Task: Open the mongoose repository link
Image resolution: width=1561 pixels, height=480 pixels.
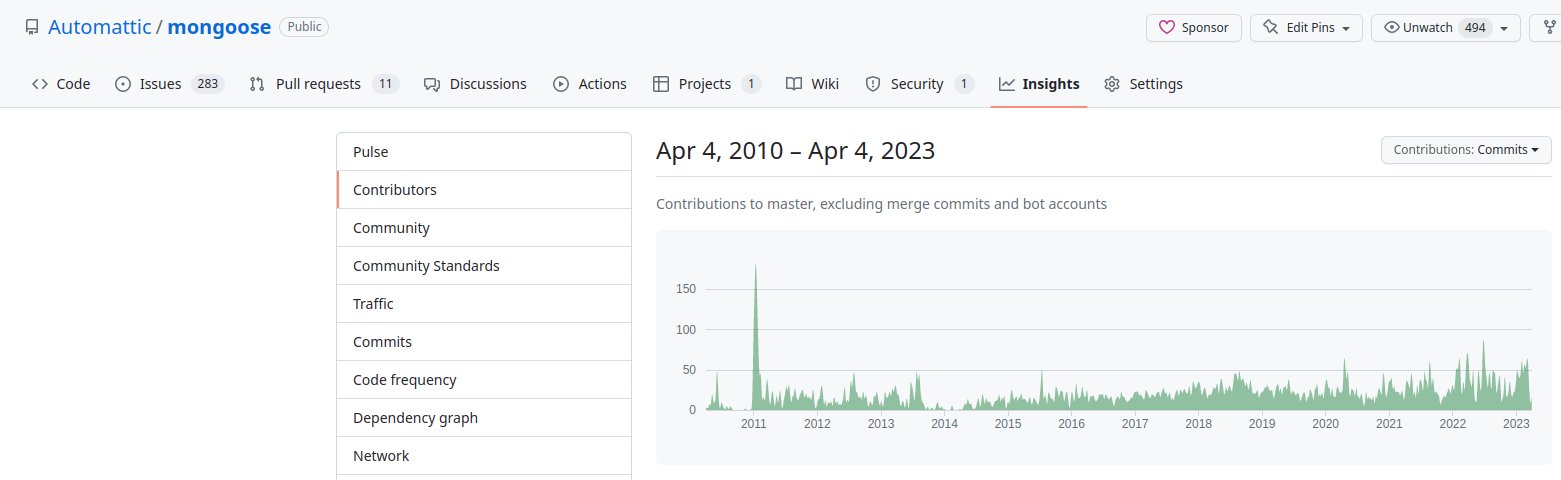Action: pyautogui.click(x=219, y=27)
